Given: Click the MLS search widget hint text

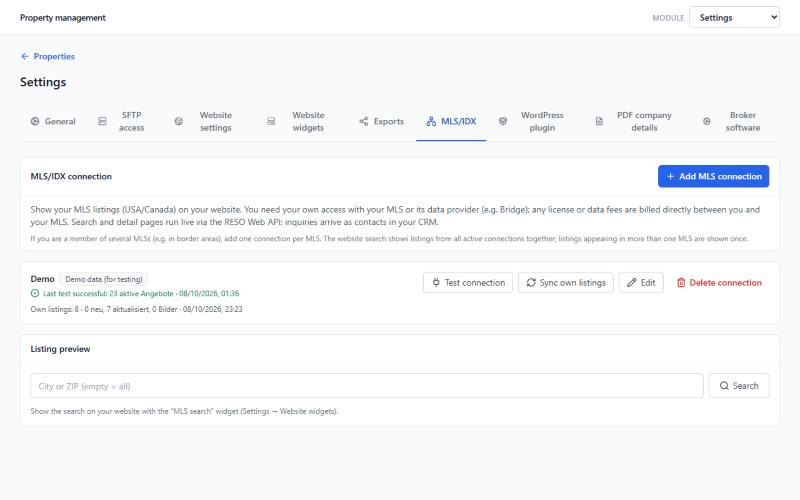Looking at the screenshot, I should pos(184,411).
